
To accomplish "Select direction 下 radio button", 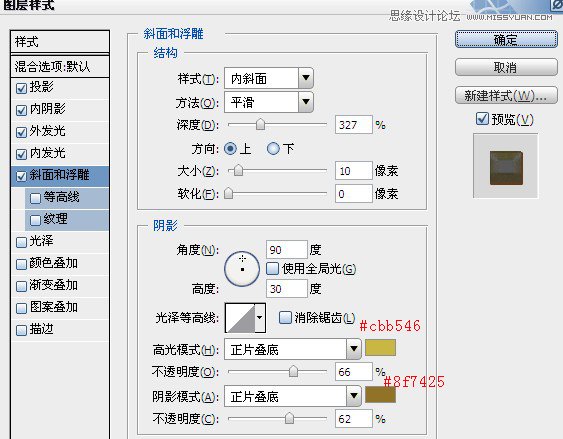I will pyautogui.click(x=273, y=148).
